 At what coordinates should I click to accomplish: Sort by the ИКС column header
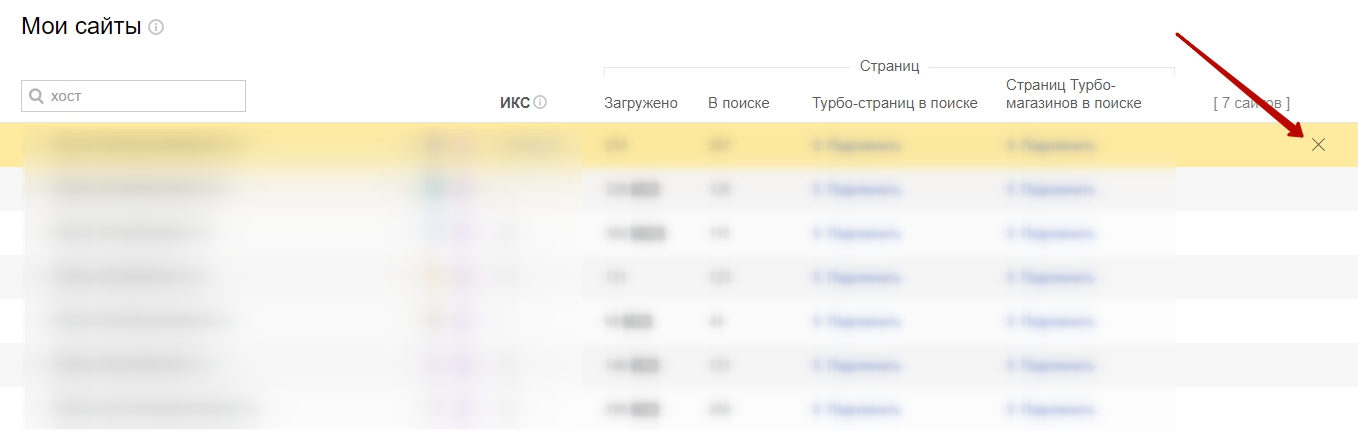click(x=514, y=103)
